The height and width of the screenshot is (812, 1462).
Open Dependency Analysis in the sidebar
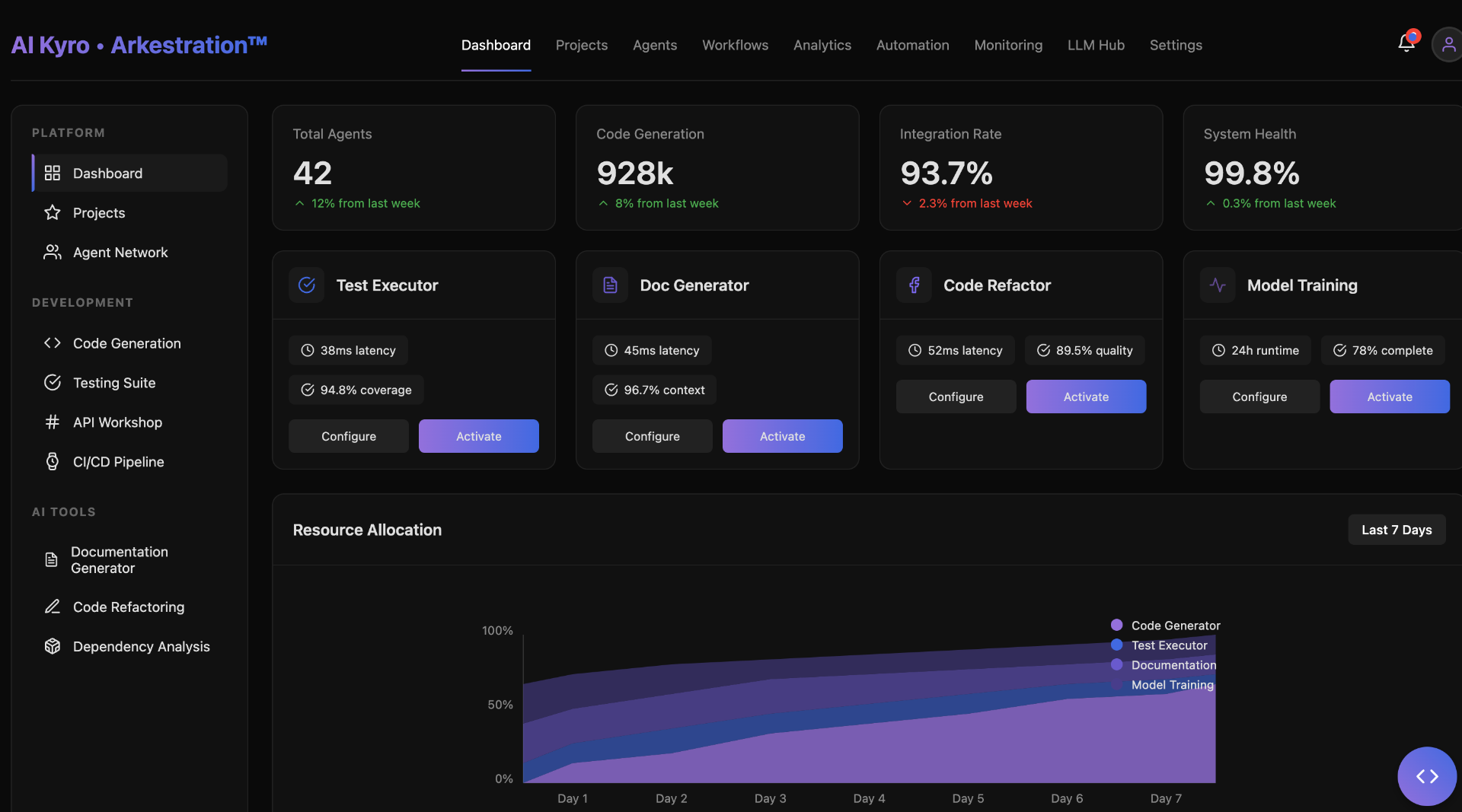141,647
